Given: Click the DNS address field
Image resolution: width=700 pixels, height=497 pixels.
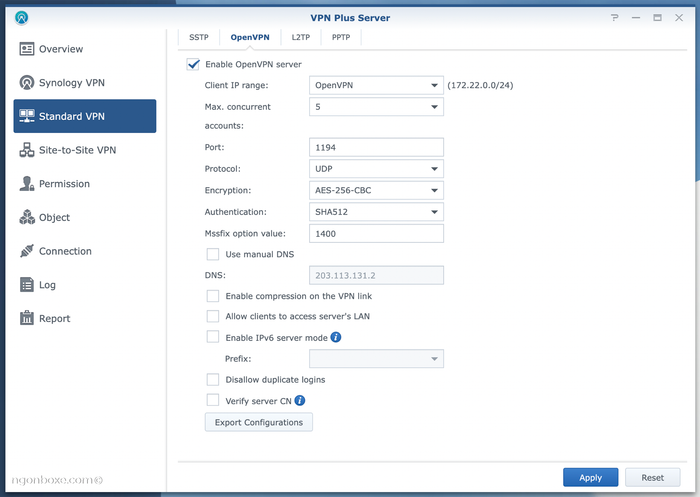Looking at the screenshot, I should 376,275.
